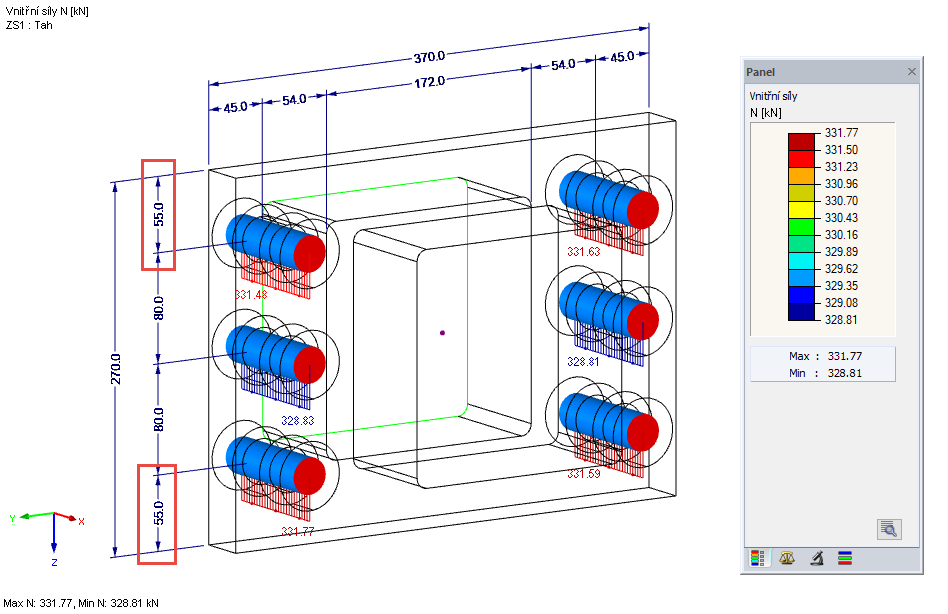Select the navy swatch above 328.81
948x614 pixels.
[x=801, y=311]
